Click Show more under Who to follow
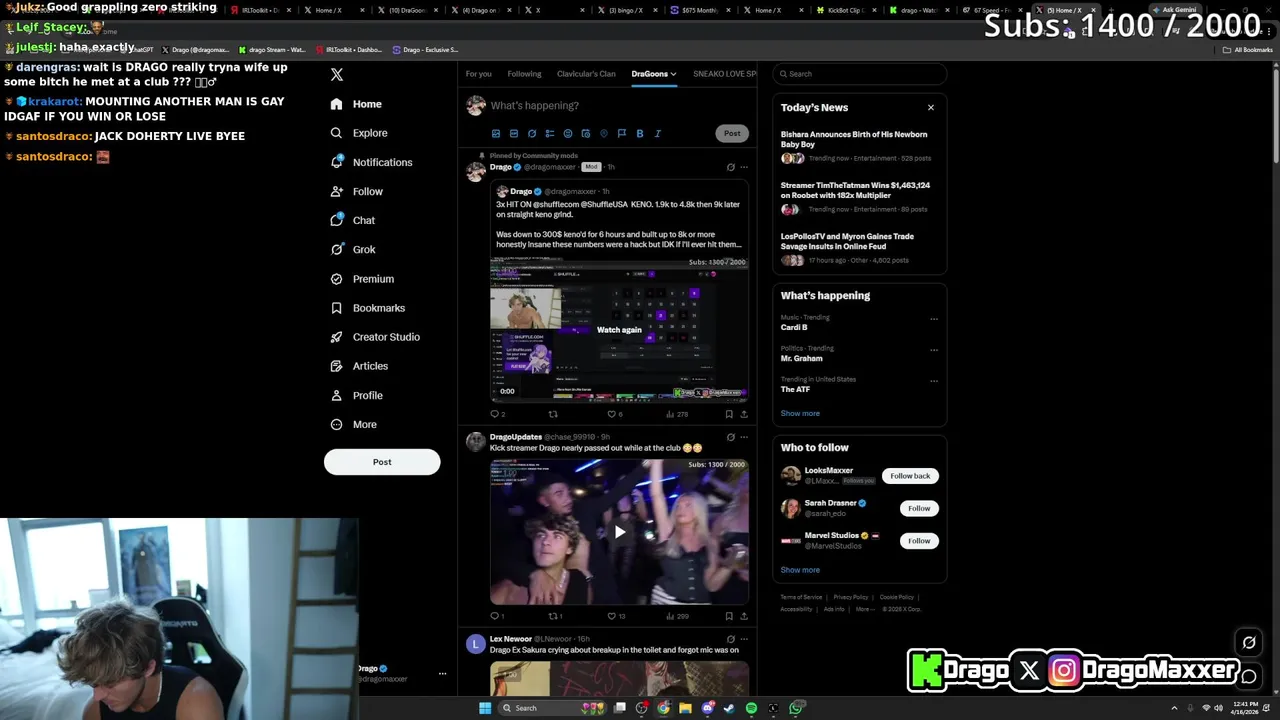Screen dimensions: 1280x720 pyautogui.click(x=800, y=570)
